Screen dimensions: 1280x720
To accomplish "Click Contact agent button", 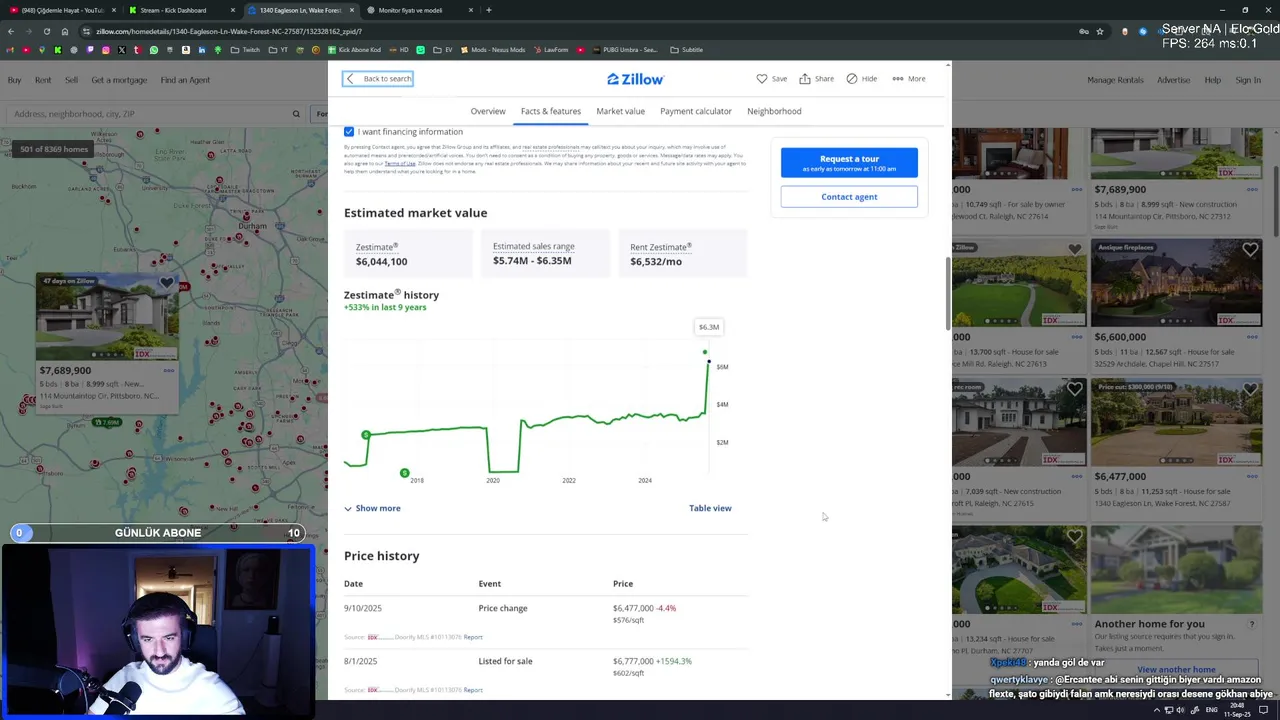I will click(849, 197).
